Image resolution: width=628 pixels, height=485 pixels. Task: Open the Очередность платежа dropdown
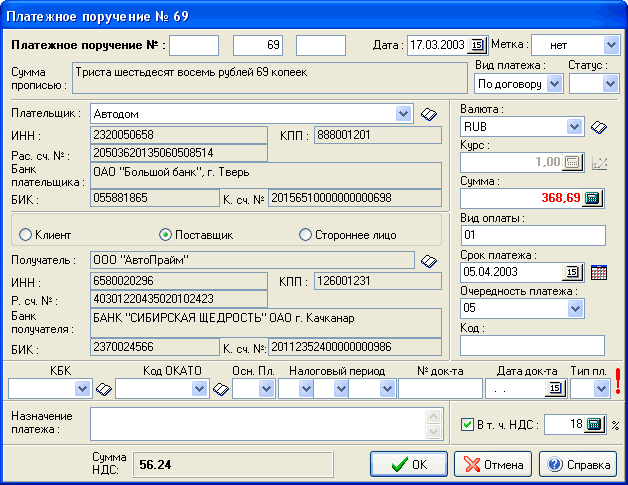575,309
